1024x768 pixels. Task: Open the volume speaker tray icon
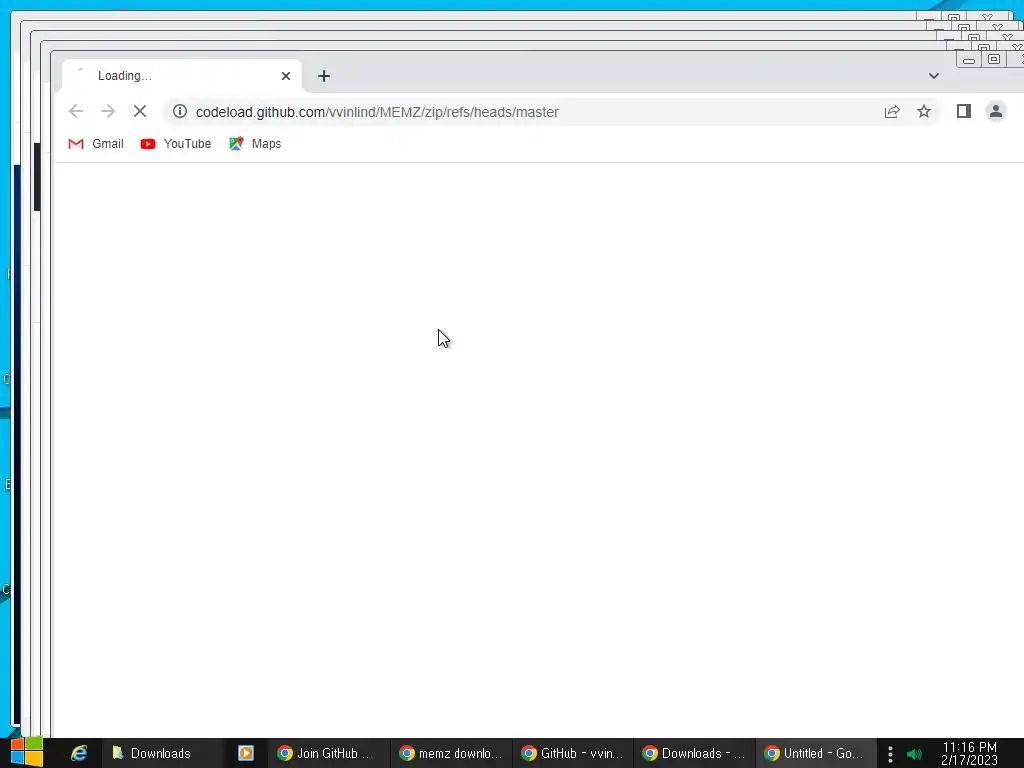(x=914, y=754)
